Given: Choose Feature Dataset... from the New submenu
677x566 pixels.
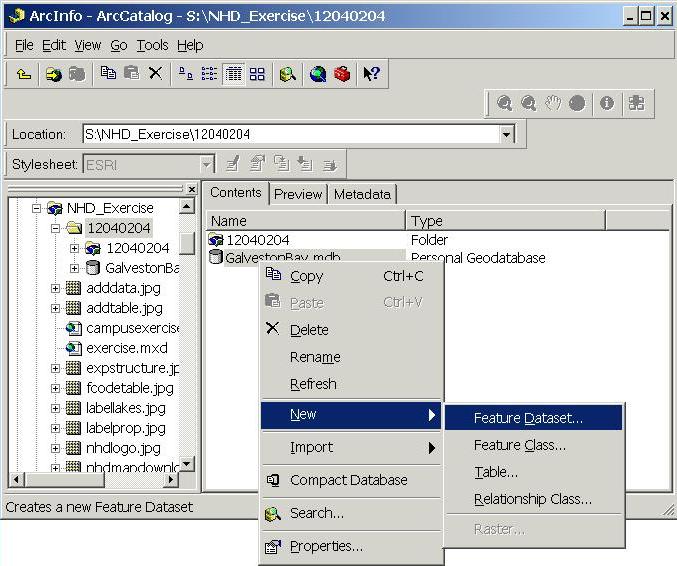Looking at the screenshot, I should coord(528,418).
